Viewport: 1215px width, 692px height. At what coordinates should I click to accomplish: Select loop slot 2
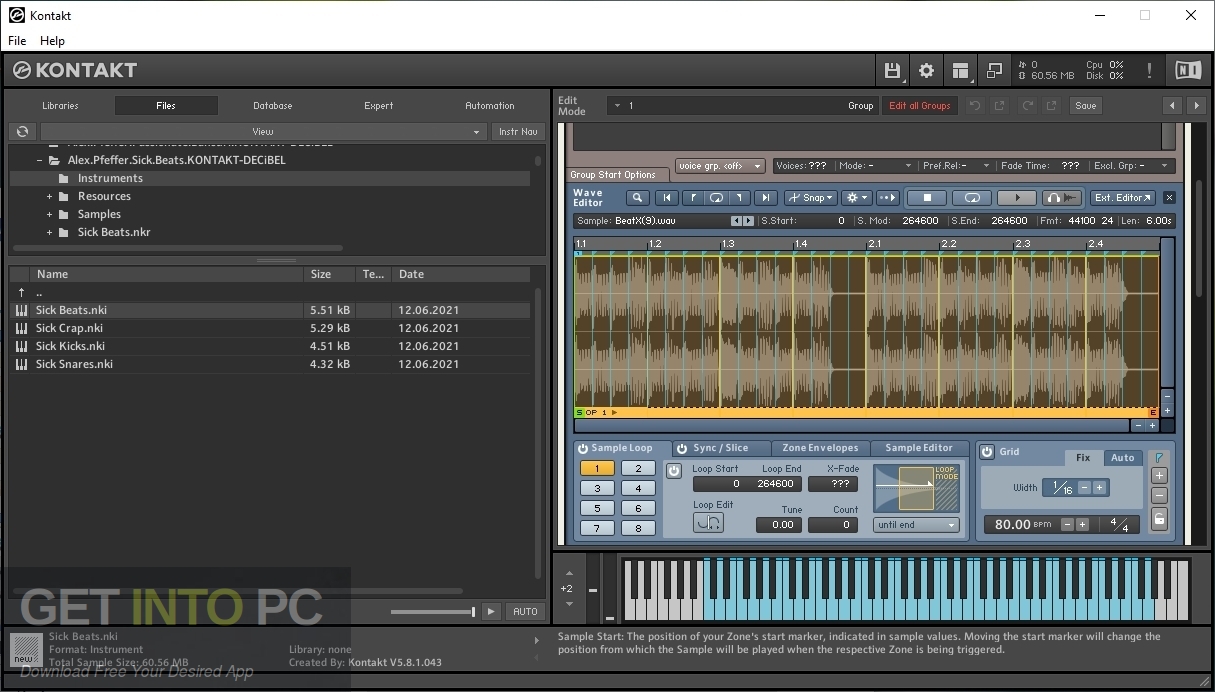coord(638,468)
